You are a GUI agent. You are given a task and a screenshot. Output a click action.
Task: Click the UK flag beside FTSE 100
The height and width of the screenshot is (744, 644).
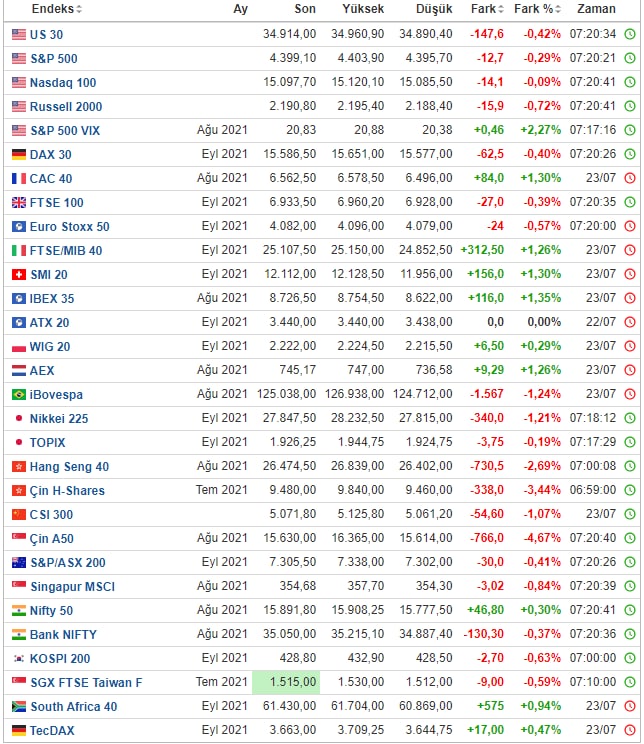click(x=19, y=203)
